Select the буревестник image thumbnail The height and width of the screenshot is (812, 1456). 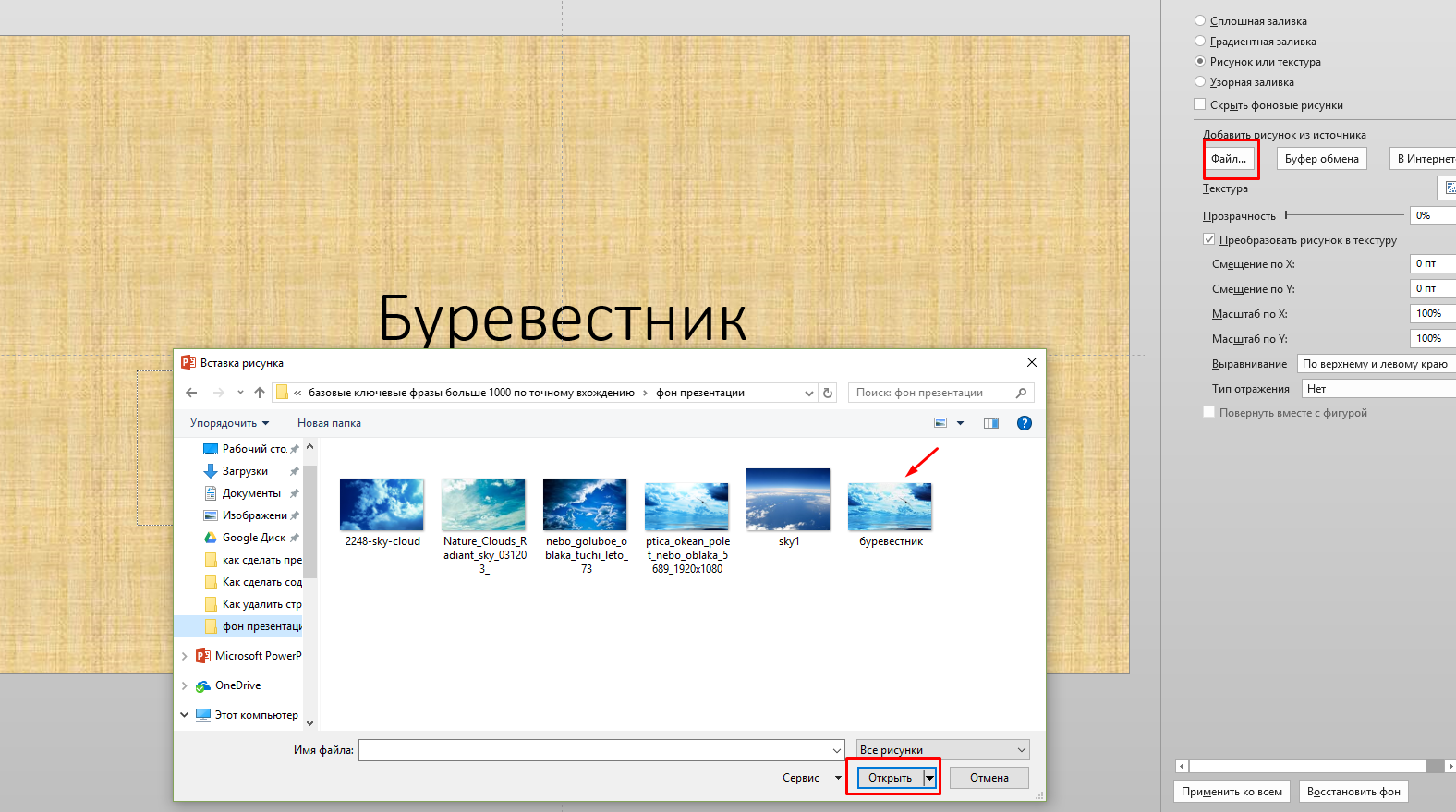(x=890, y=507)
